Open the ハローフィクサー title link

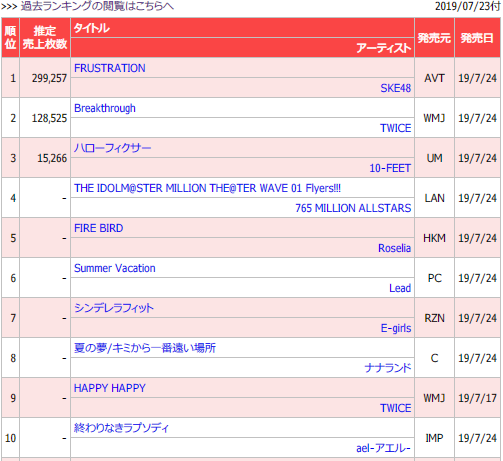click(x=112, y=148)
